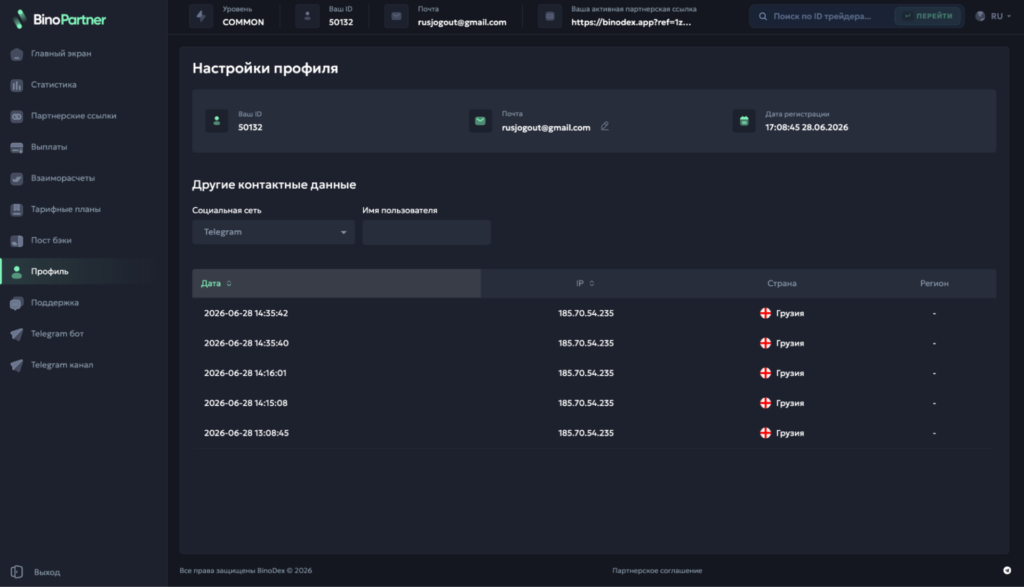1024x587 pixels.
Task: Click the user ID icon in top header
Action: pyautogui.click(x=308, y=16)
